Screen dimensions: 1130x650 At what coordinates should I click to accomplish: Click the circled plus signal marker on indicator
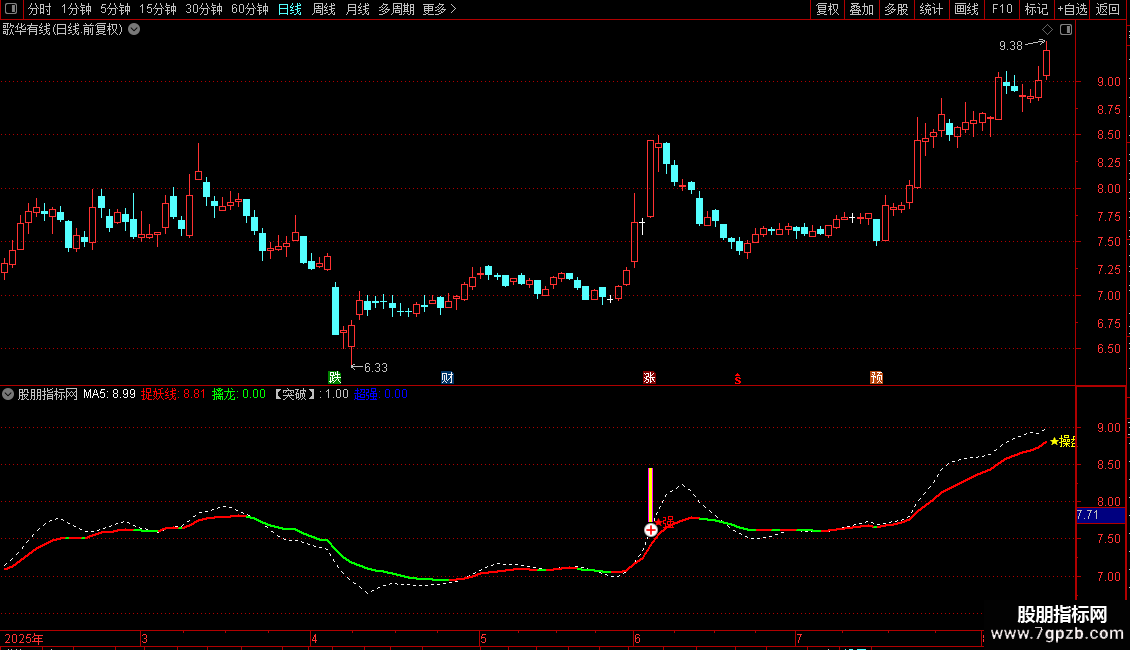tap(651, 530)
